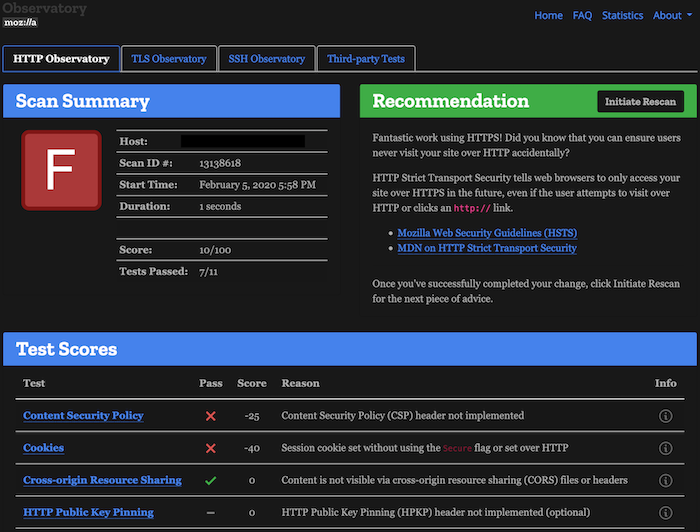This screenshot has width=700, height=532.
Task: Click the Initiate Rescan button
Action: pyautogui.click(x=640, y=102)
